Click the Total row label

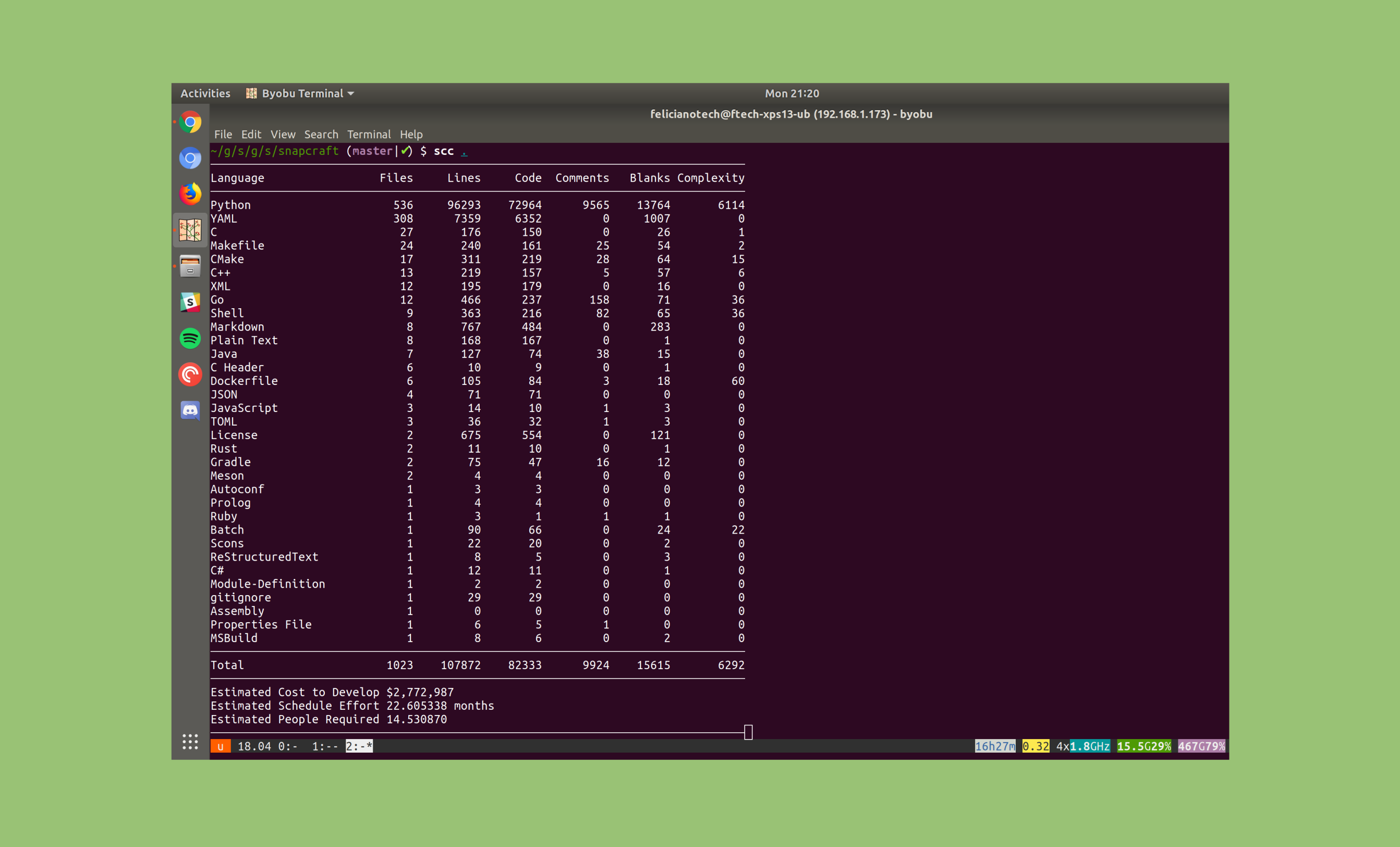(227, 665)
